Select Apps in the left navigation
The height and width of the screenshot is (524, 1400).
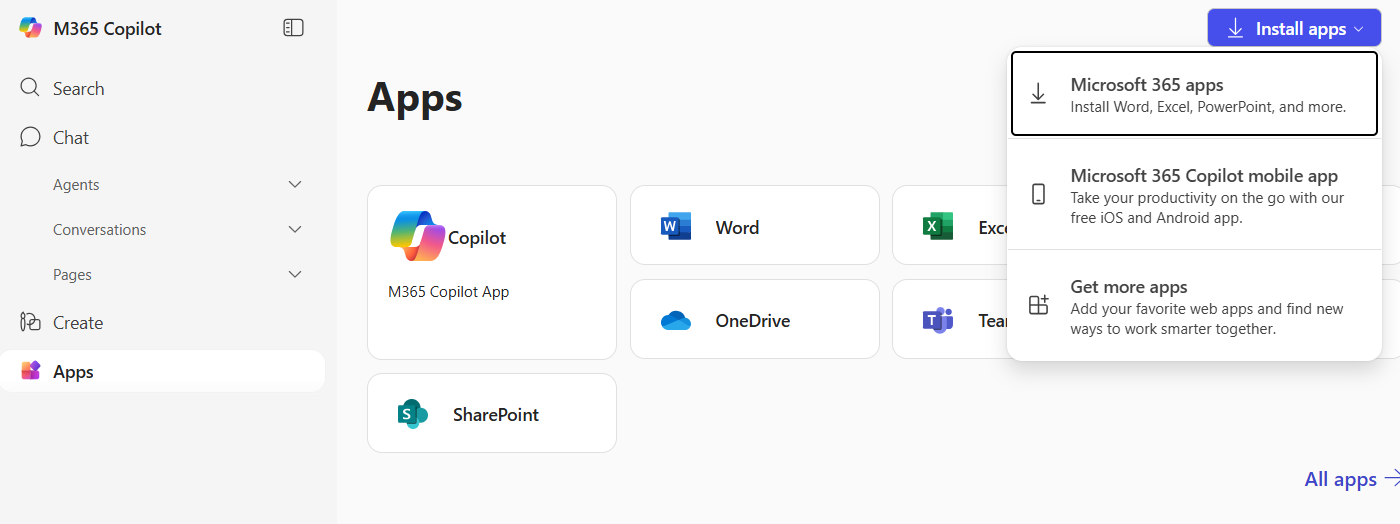[x=162, y=371]
